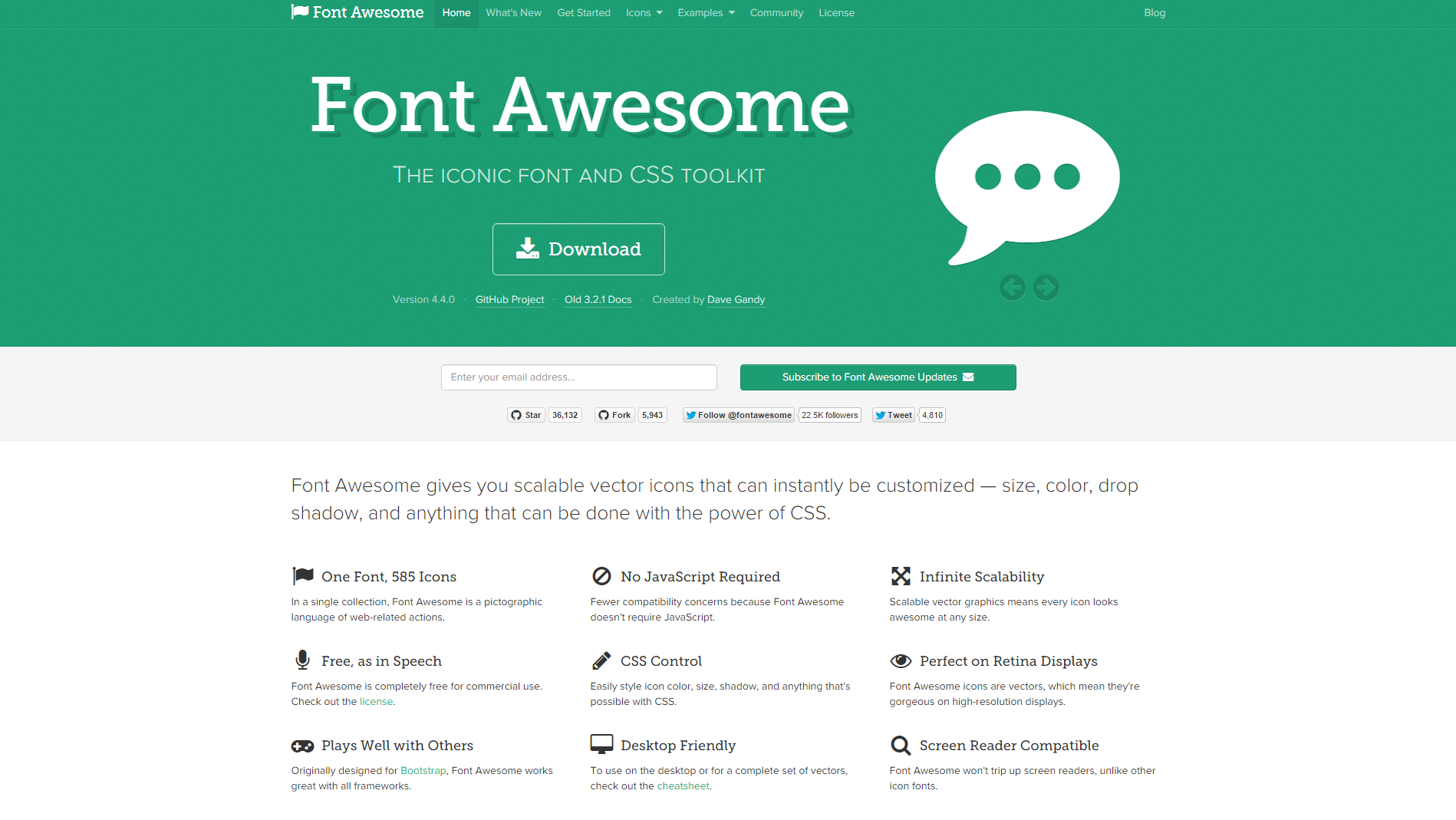Image resolution: width=1456 pixels, height=820 pixels.
Task: Click the big Font Awesome hero title
Action: (580, 105)
